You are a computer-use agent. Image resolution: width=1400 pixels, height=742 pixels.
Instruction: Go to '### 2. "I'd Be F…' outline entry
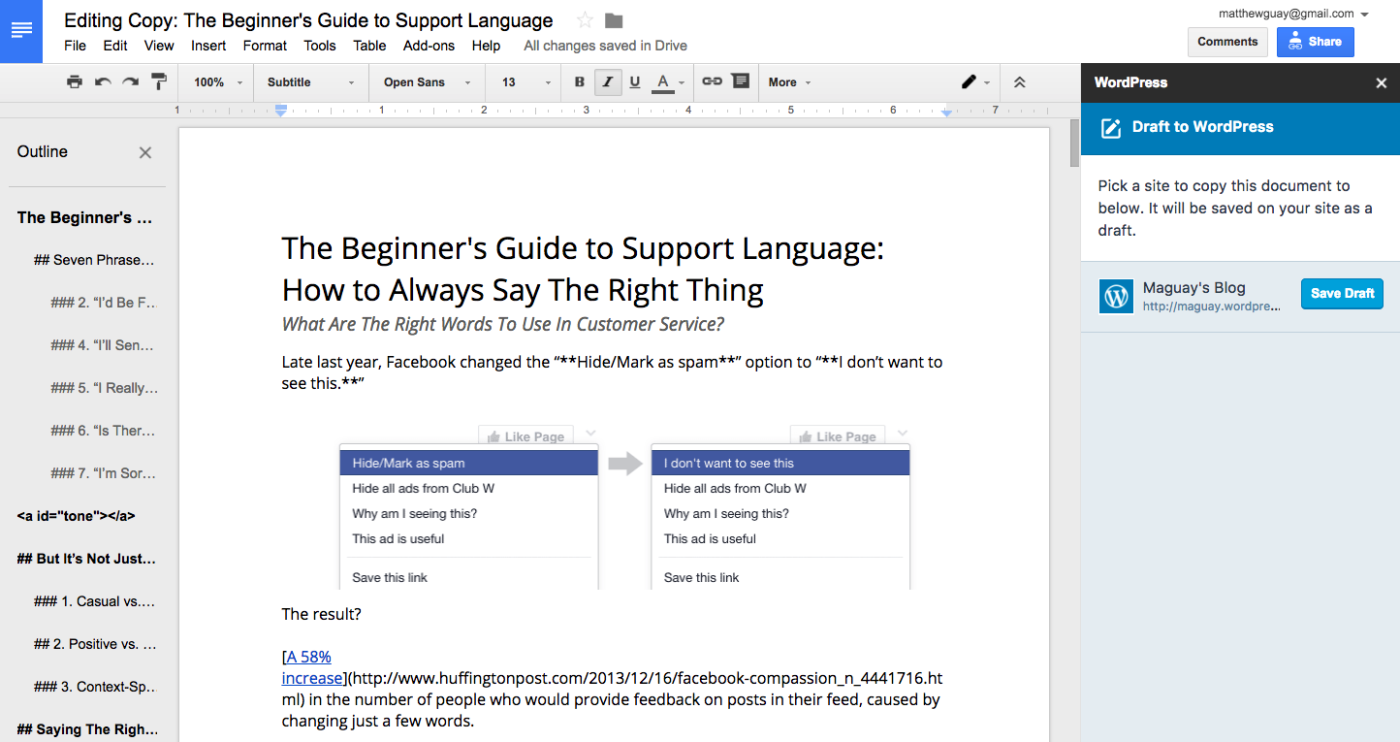pyautogui.click(x=104, y=303)
